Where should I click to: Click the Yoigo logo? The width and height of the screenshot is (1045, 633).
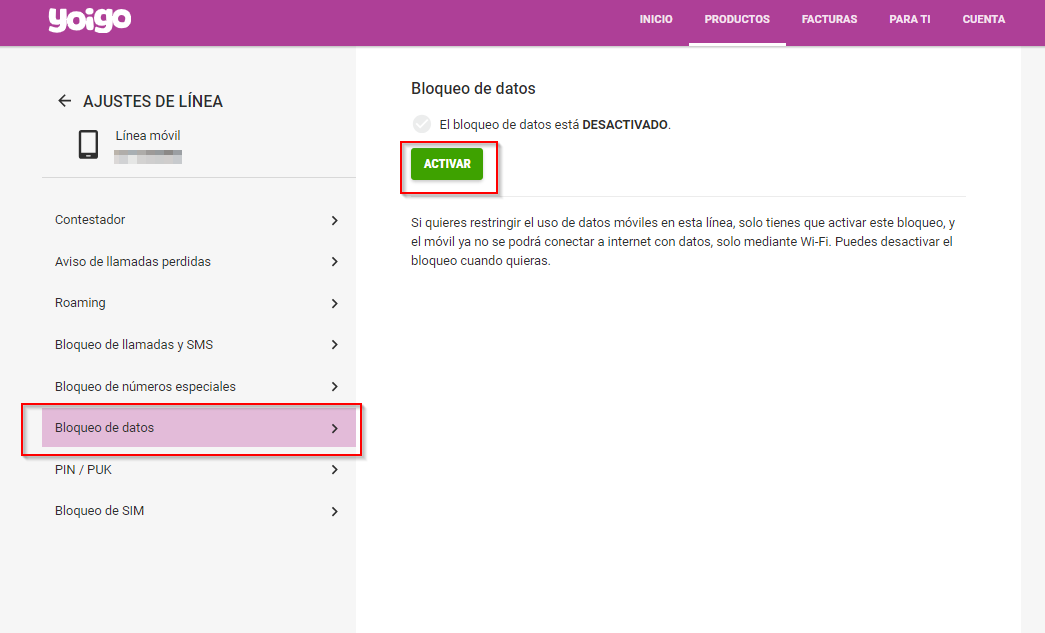[90, 20]
